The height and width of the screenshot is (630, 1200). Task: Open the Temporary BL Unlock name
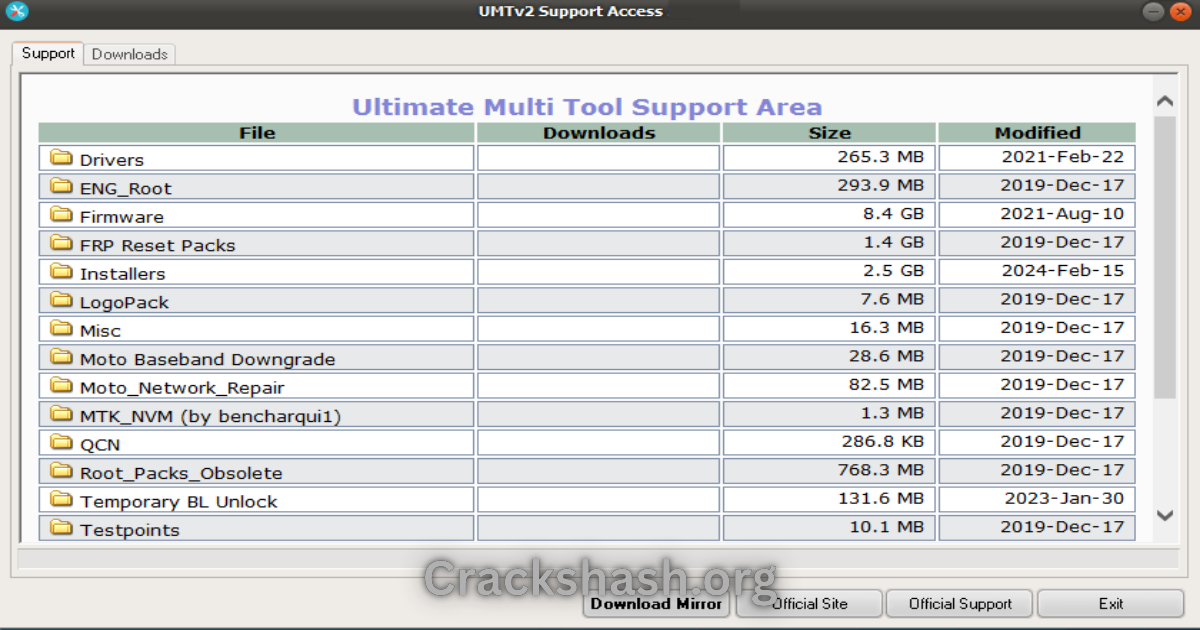point(179,502)
